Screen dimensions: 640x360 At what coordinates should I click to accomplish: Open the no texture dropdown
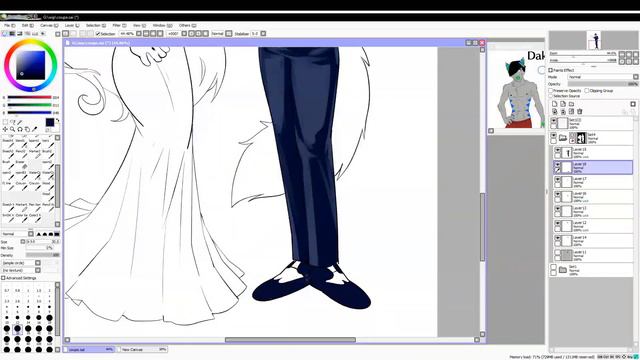point(38,270)
